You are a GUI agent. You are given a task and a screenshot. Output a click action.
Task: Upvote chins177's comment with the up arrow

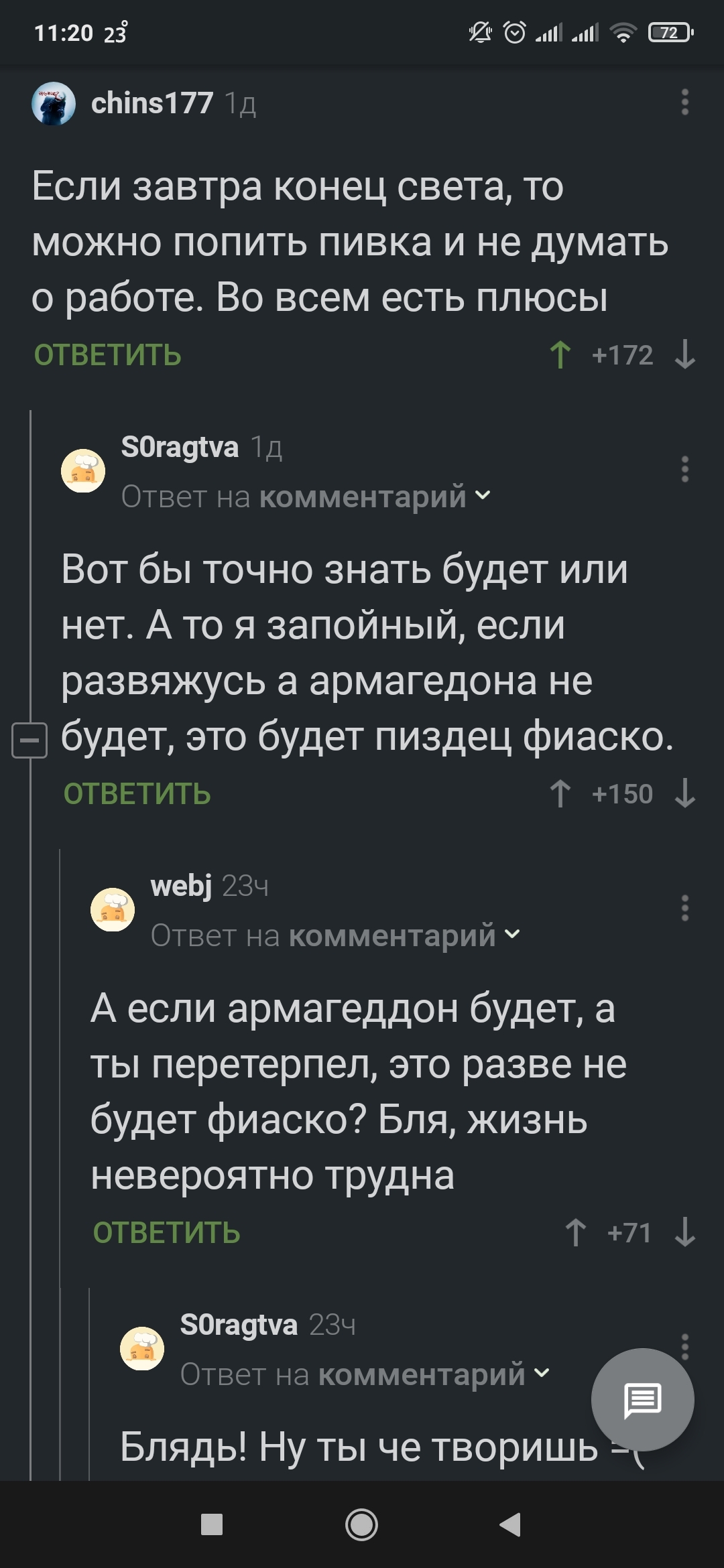click(x=560, y=355)
